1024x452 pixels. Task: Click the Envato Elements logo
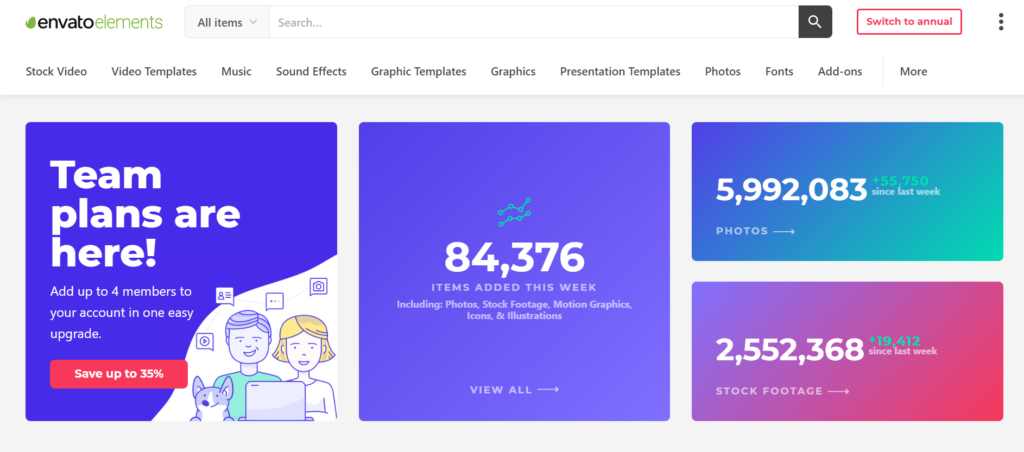[x=94, y=22]
